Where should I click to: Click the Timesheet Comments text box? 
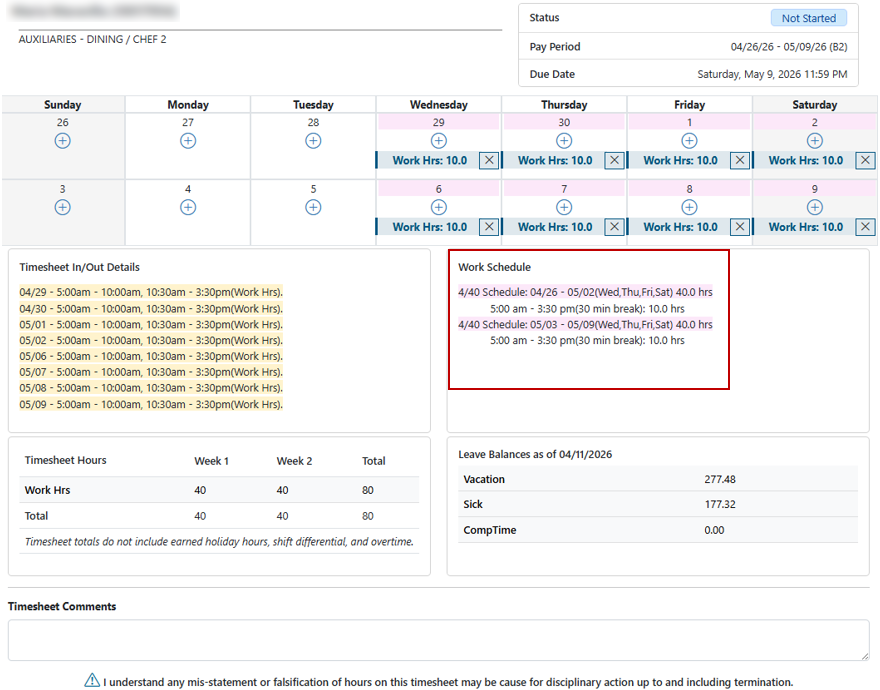pyautogui.click(x=439, y=640)
